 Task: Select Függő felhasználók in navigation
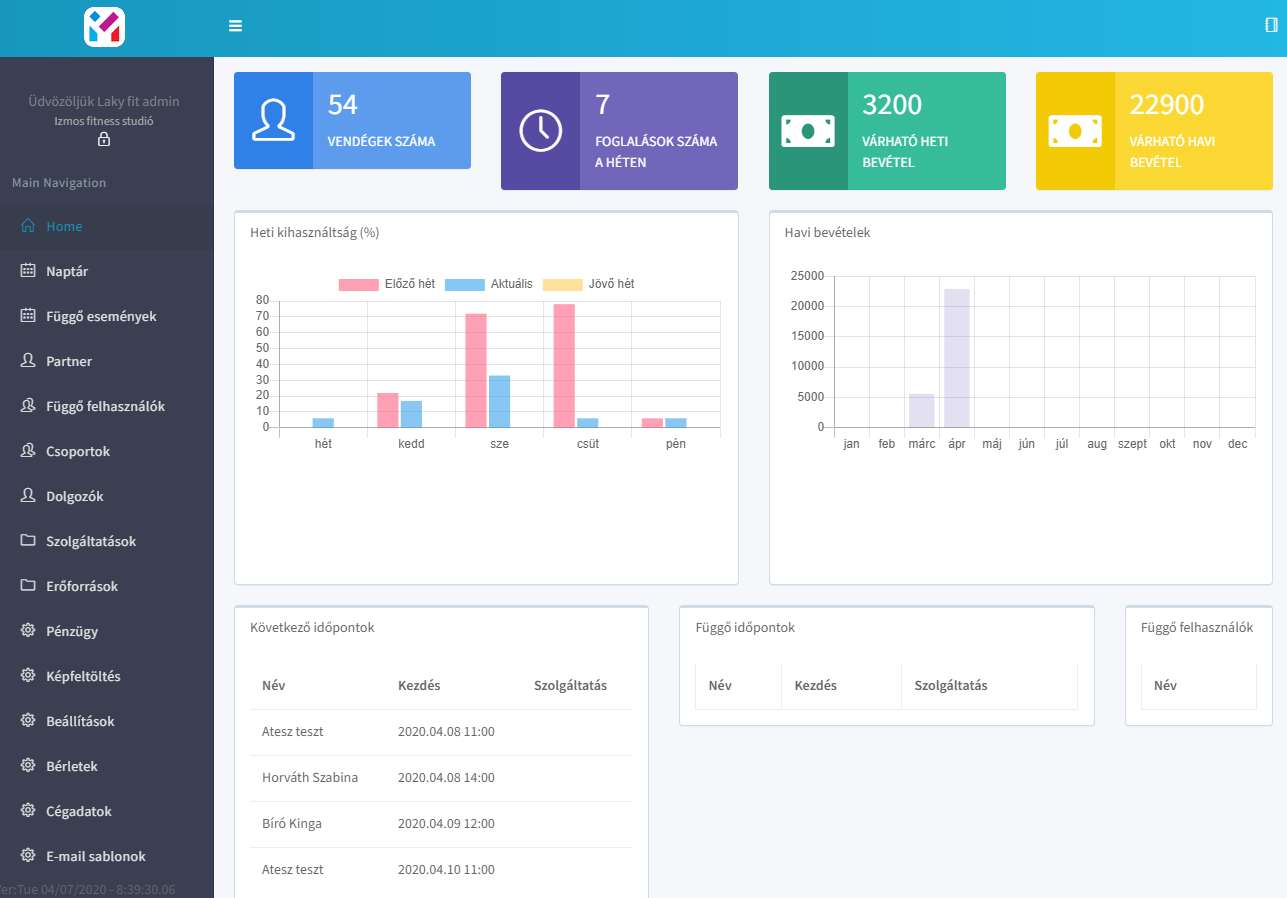(x=107, y=406)
